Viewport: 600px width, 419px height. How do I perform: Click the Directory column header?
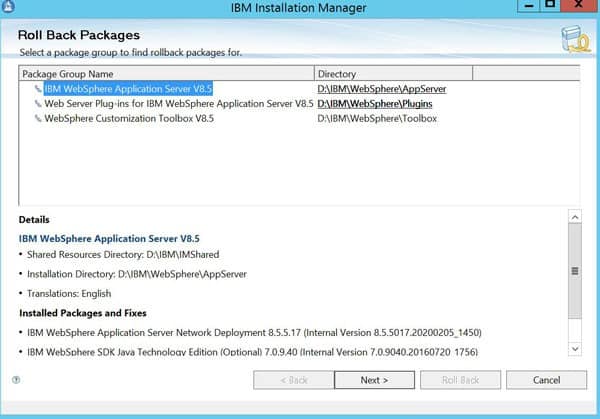coord(393,74)
